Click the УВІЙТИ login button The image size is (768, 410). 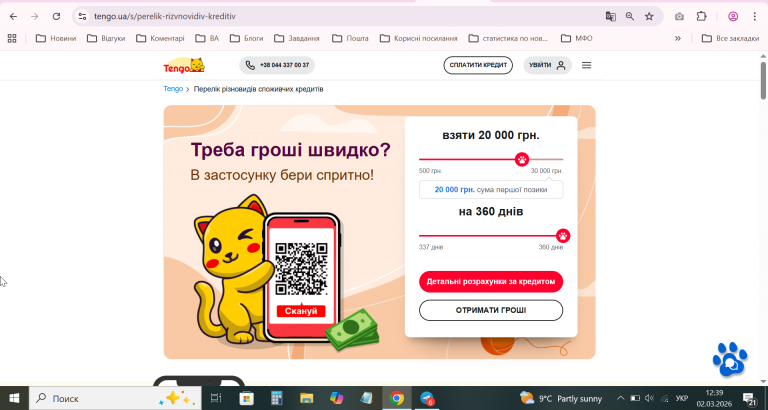(x=548, y=65)
